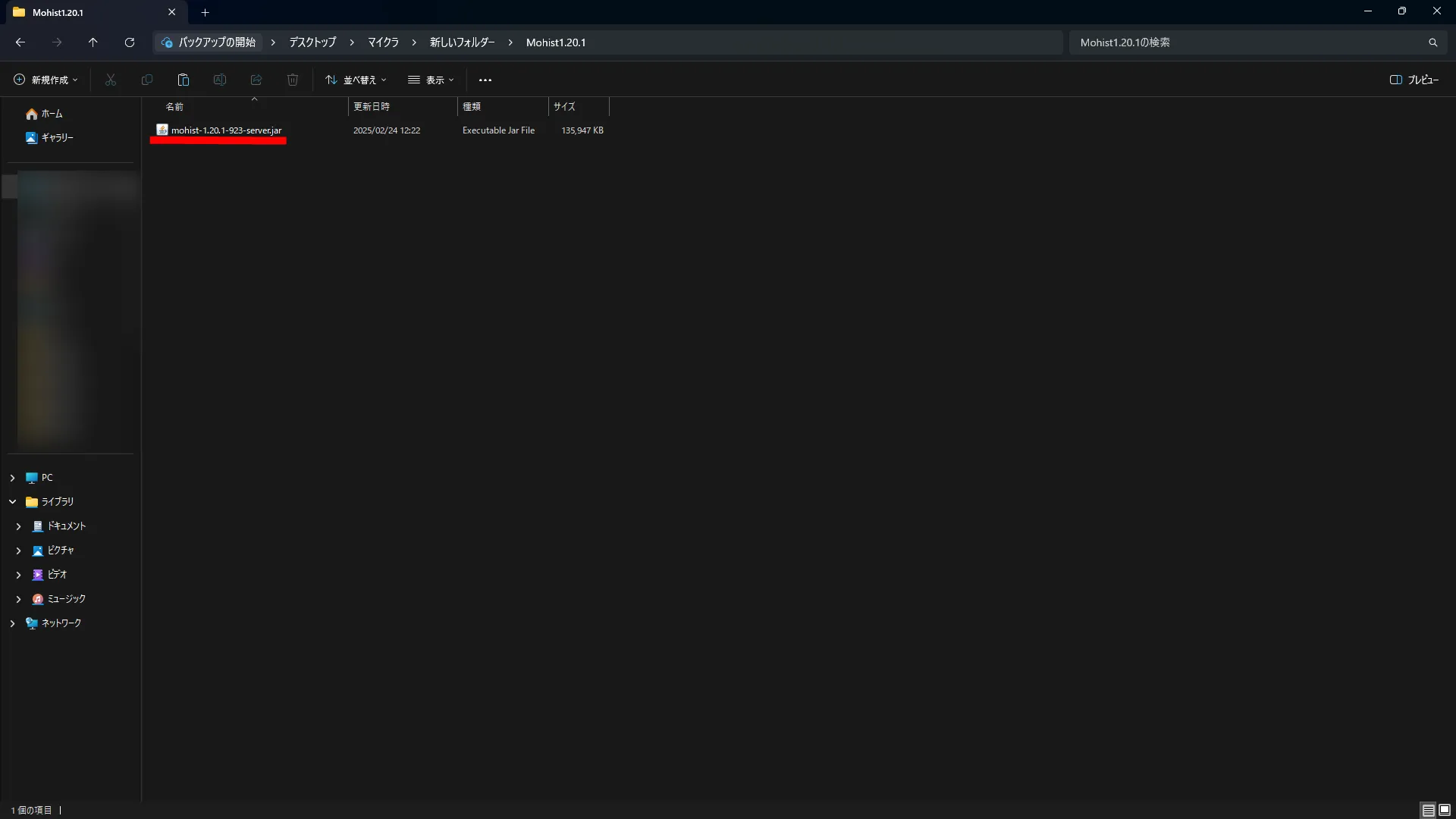Click the search magnifier icon

pyautogui.click(x=1432, y=42)
